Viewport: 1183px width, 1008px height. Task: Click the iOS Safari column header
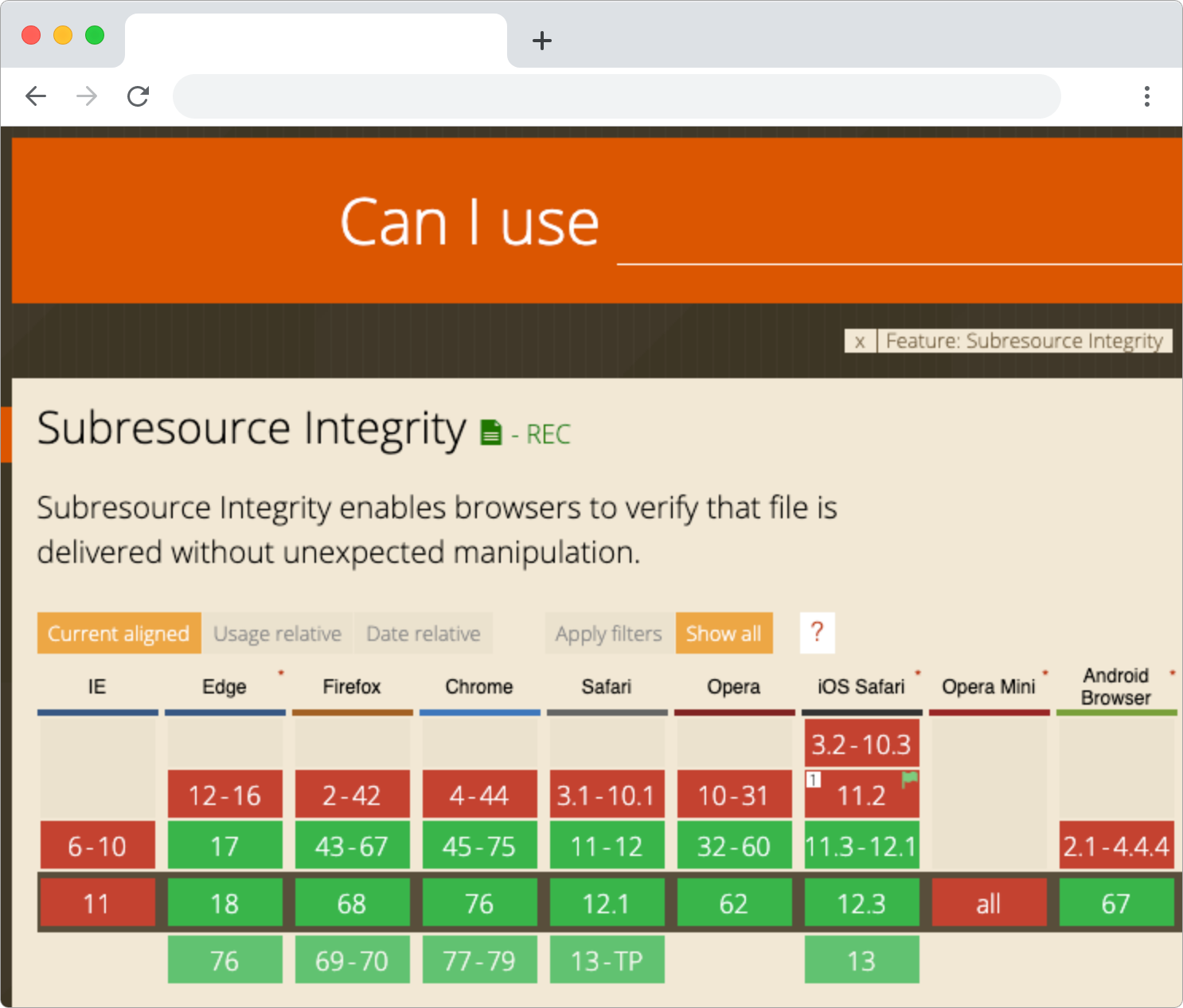(861, 686)
